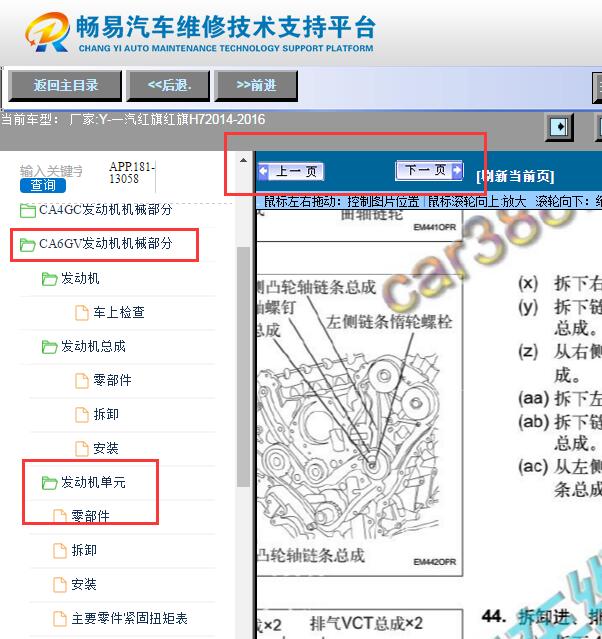This screenshot has width=602, height=639.
Task: Go to previous page with 上一页
Action: (291, 171)
